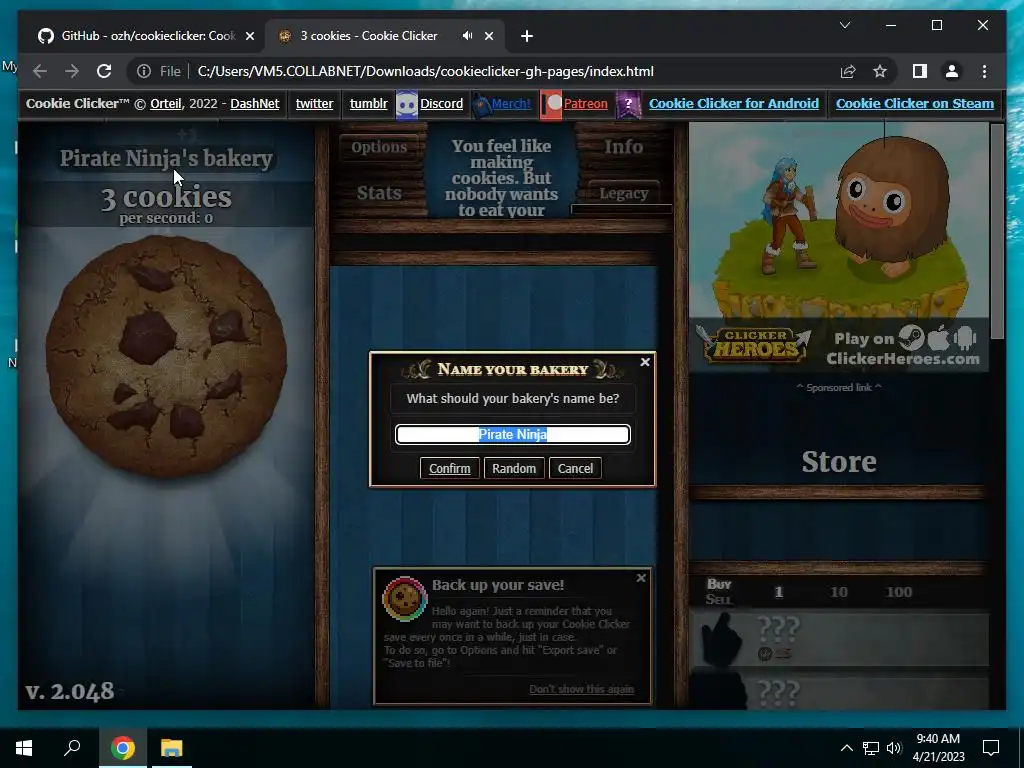Bookmark this page with star
Image resolution: width=1024 pixels, height=768 pixels.
tap(880, 71)
